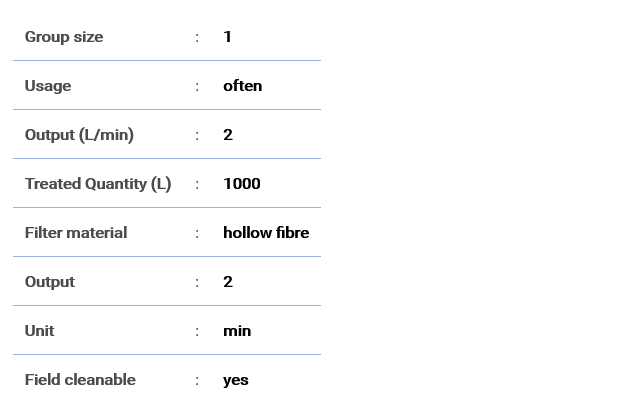Click the colon in the Field cleanable row
Screen dimensions: 628x415
197,380
